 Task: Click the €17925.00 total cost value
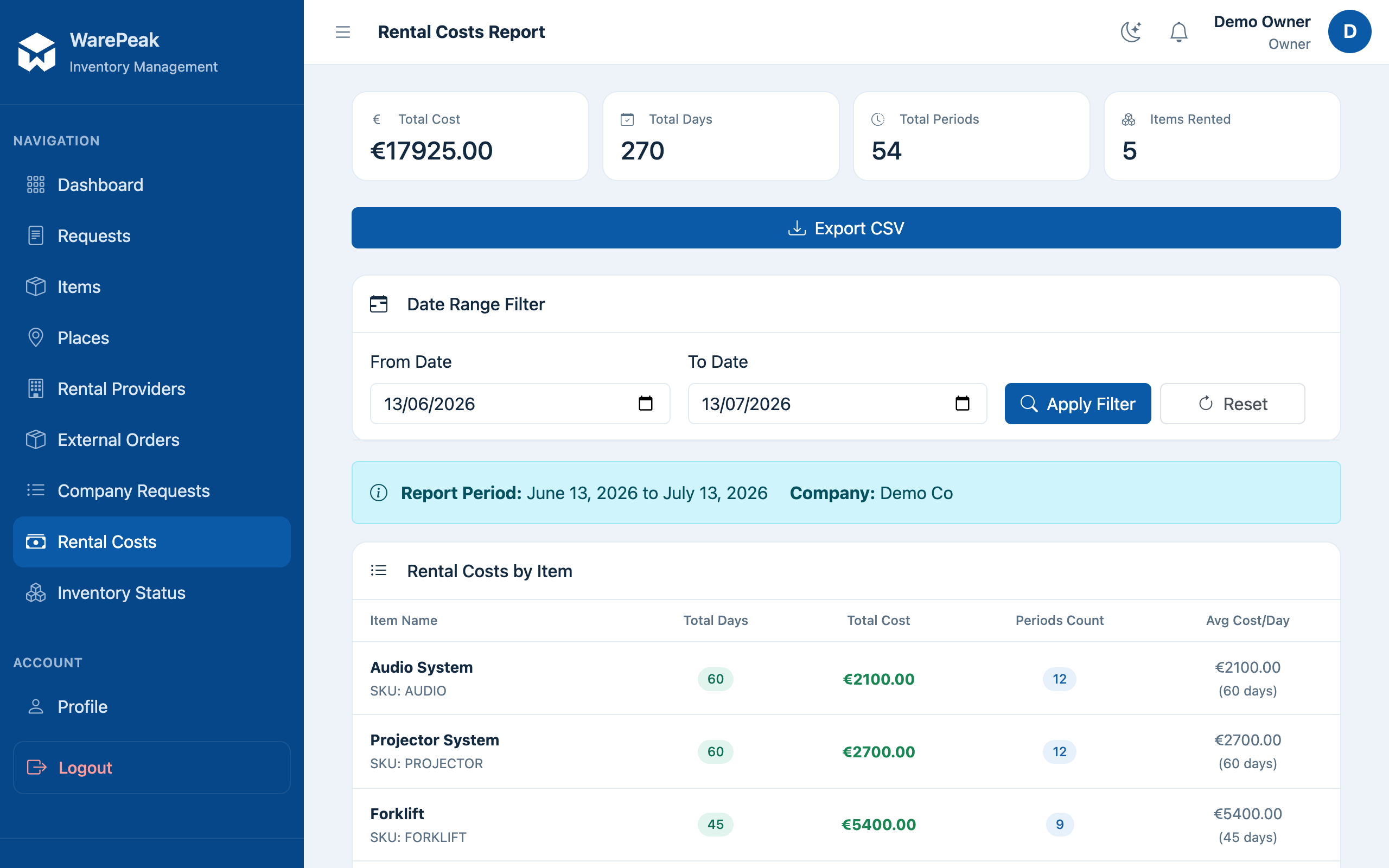click(432, 151)
